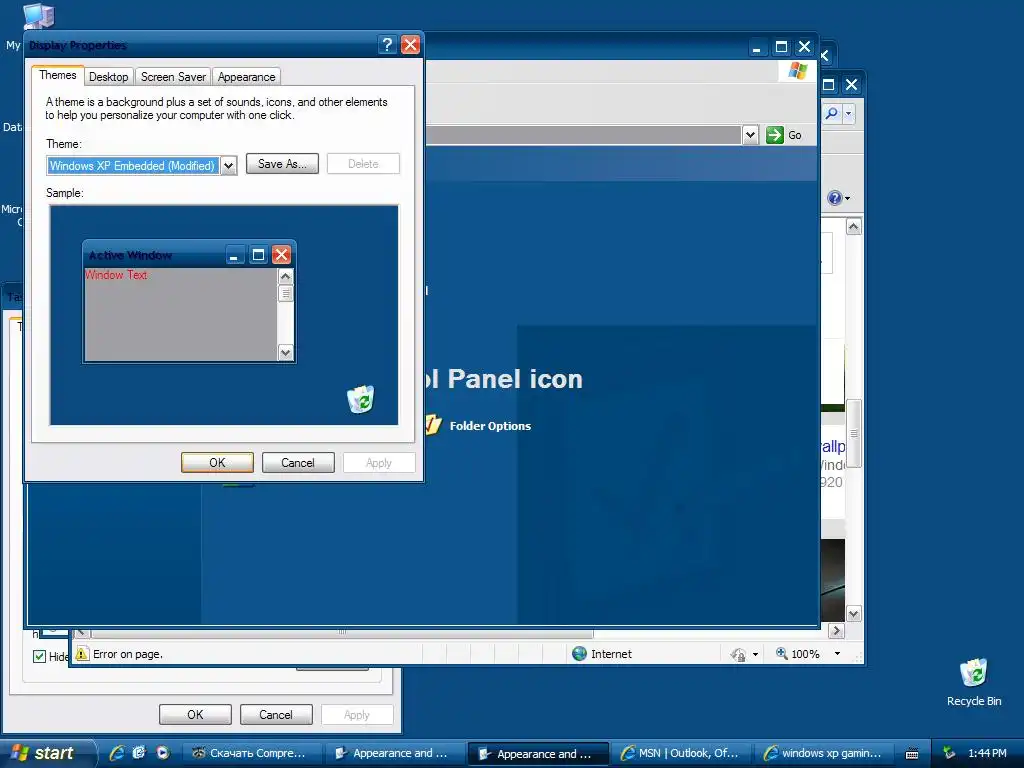Expand the Help menu arrow in IE toolbar
The height and width of the screenshot is (768, 1024).
[x=848, y=199]
